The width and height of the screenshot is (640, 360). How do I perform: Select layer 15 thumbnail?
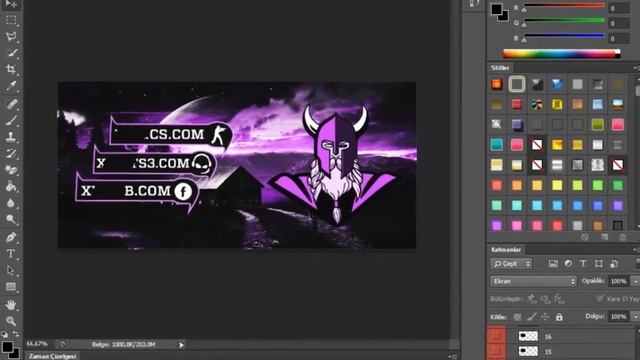click(x=528, y=351)
